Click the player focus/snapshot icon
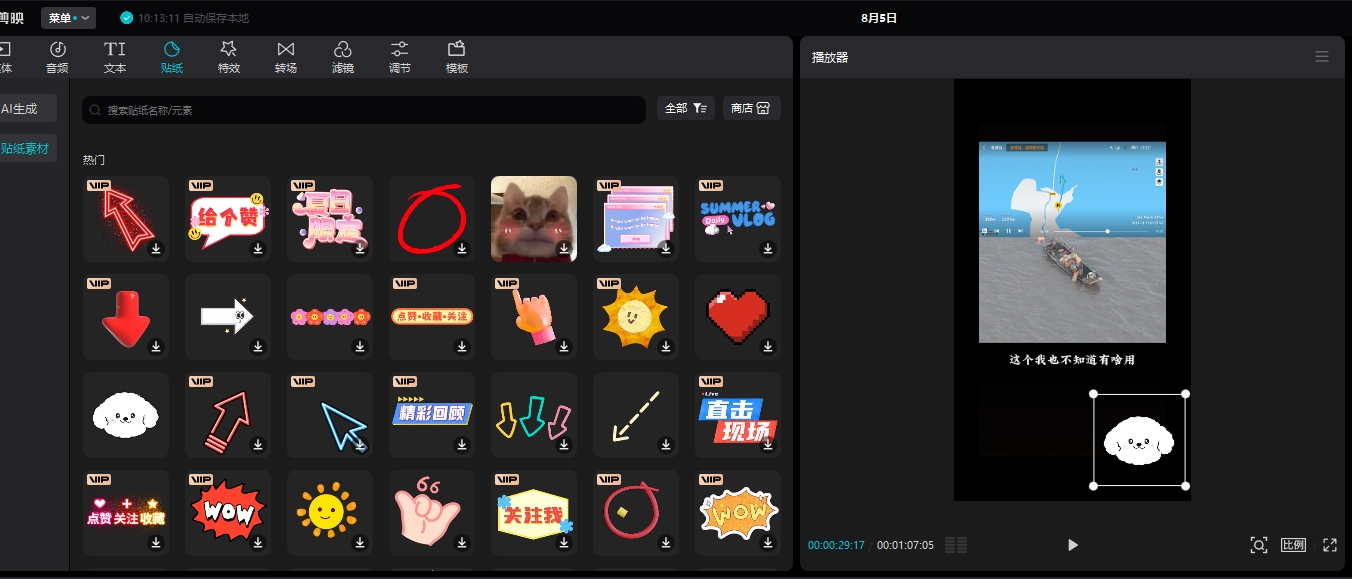Screen dimensions: 1352x579 (1258, 545)
